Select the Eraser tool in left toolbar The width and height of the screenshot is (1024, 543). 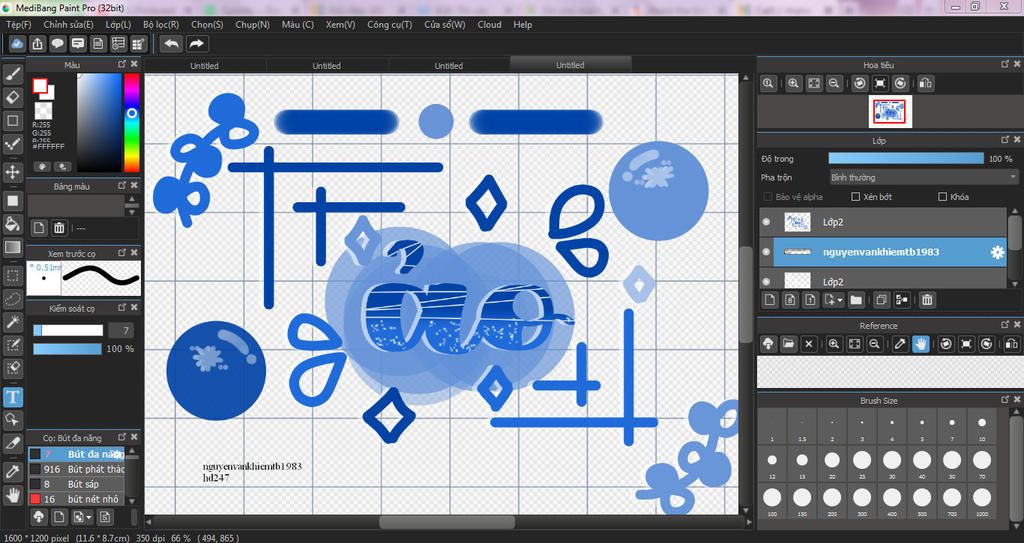[13, 97]
